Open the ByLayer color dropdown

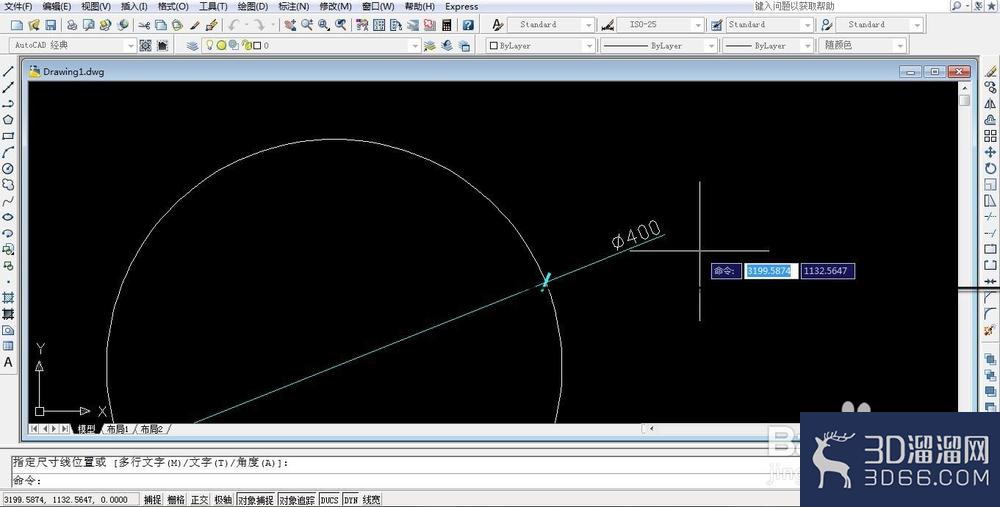tap(541, 45)
